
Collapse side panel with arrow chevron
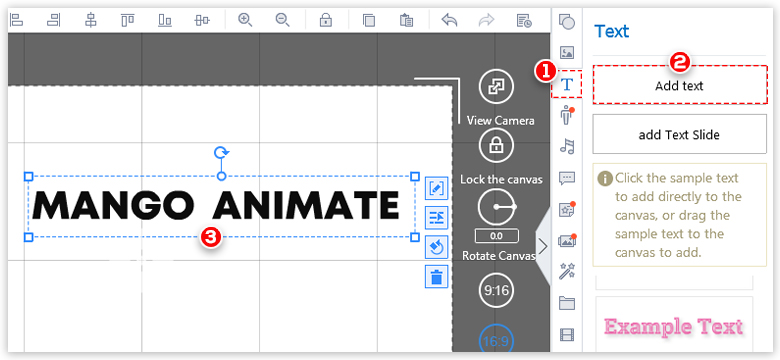point(543,246)
